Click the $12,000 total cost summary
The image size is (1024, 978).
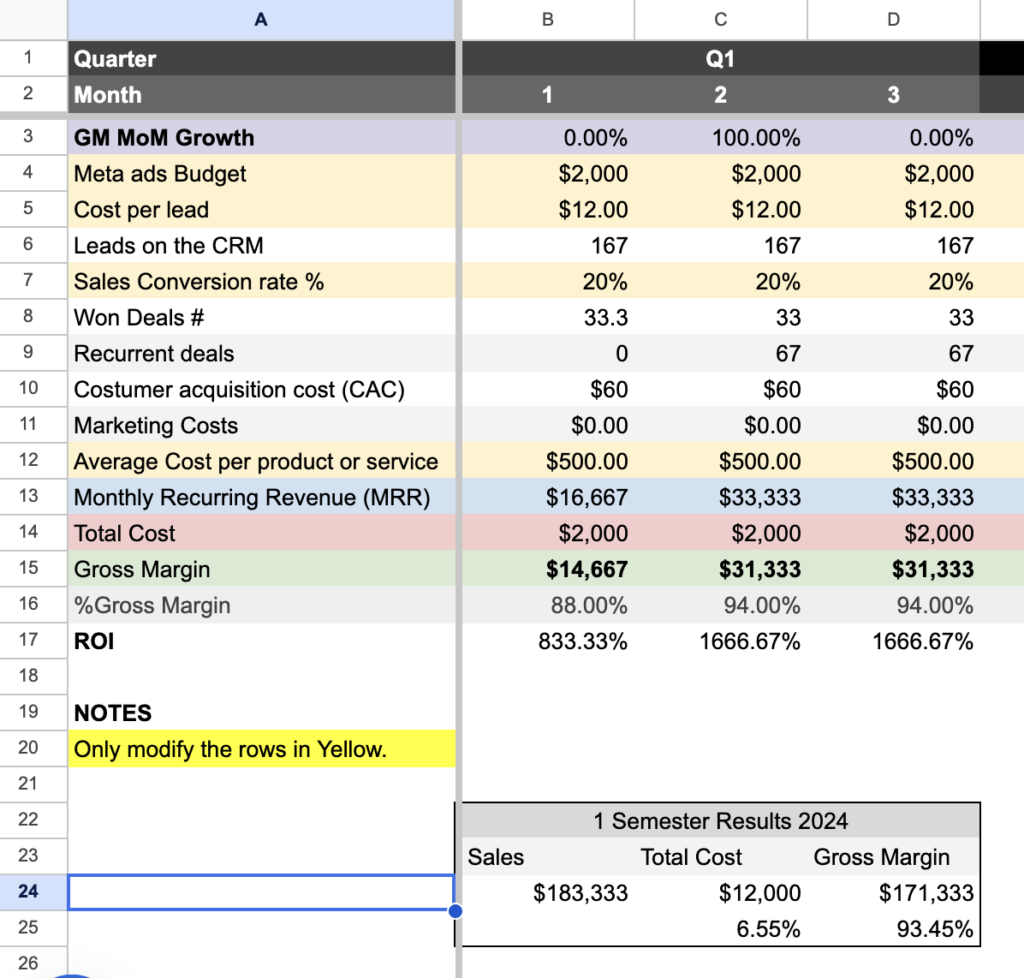coord(720,892)
